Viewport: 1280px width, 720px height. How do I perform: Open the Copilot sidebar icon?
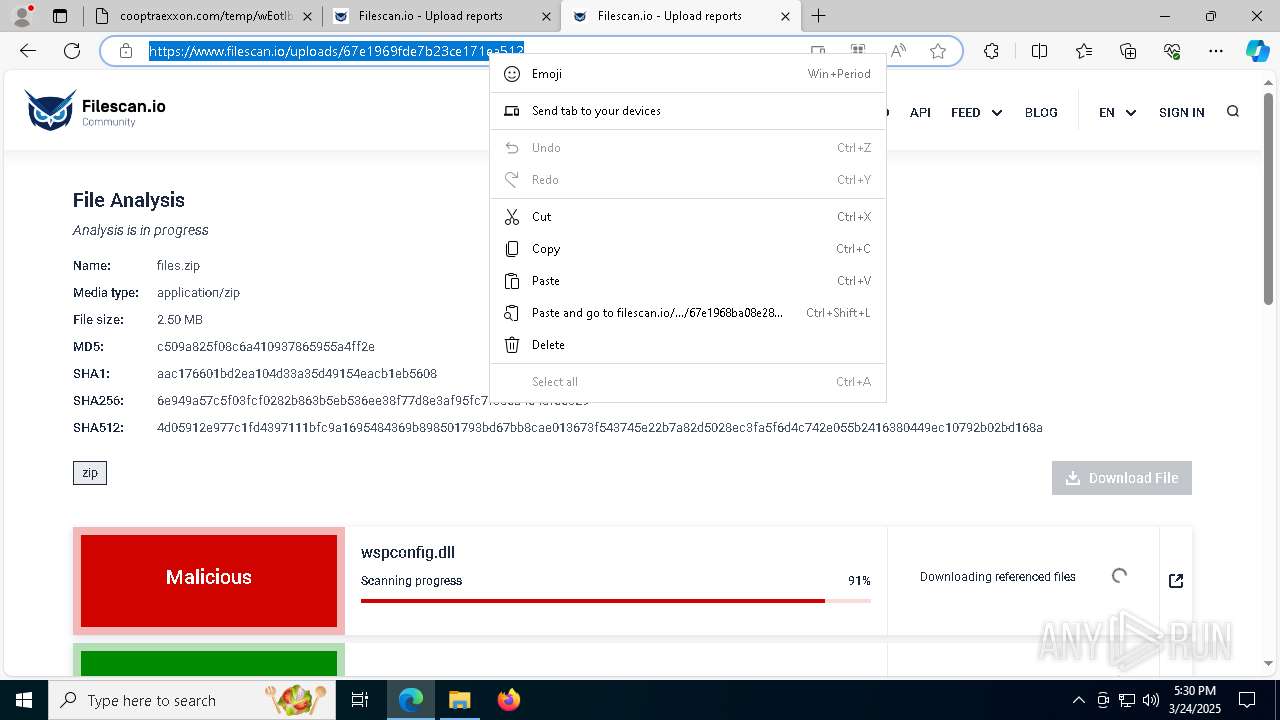[1257, 51]
